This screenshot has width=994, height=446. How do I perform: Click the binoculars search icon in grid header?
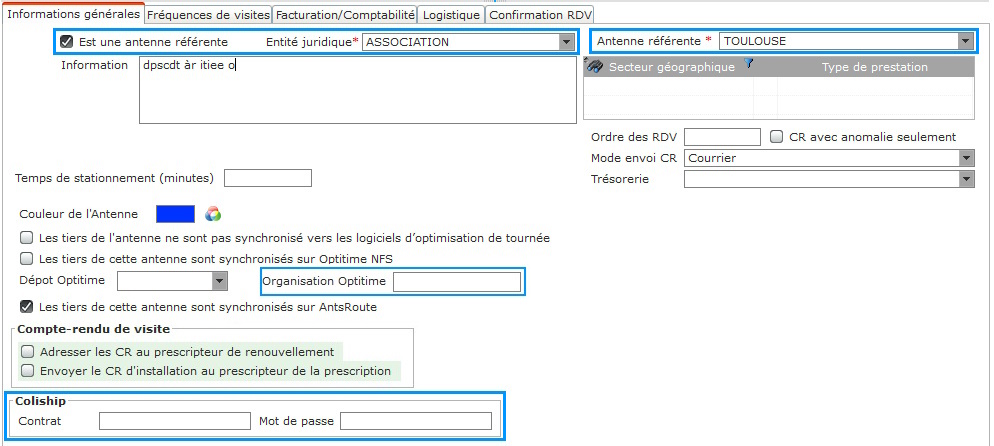[594, 66]
